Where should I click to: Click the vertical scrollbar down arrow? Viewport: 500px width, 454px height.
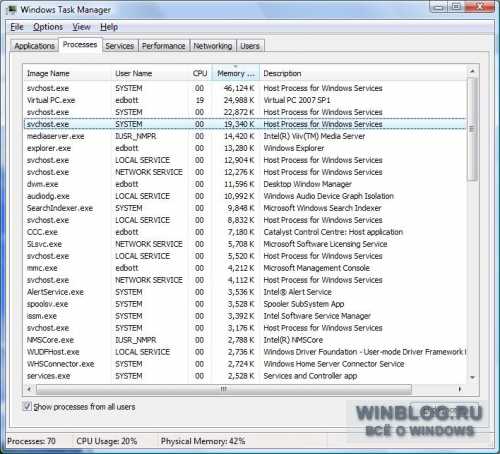click(x=472, y=377)
